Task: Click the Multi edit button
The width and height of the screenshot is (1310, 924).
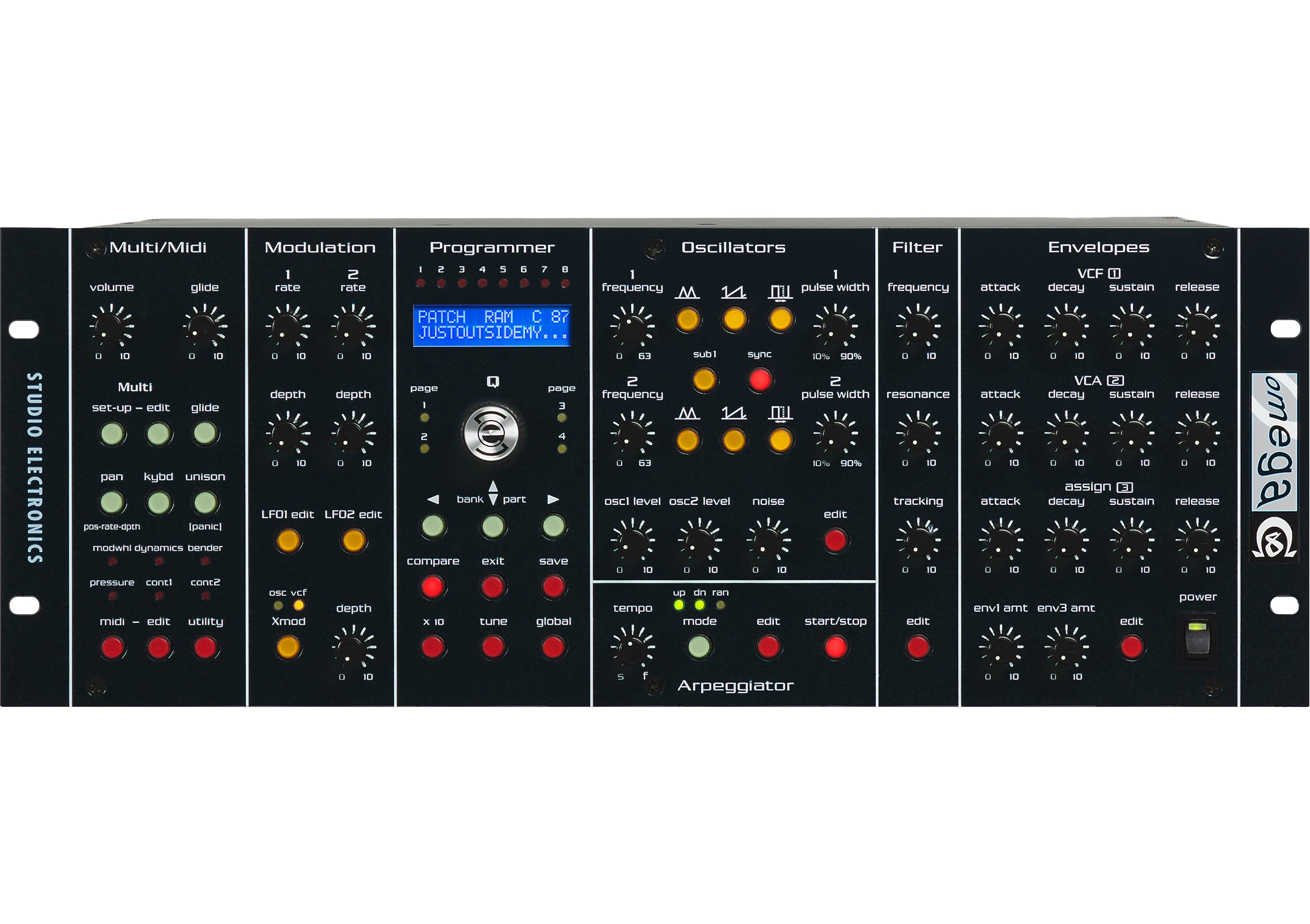Action: point(159,434)
